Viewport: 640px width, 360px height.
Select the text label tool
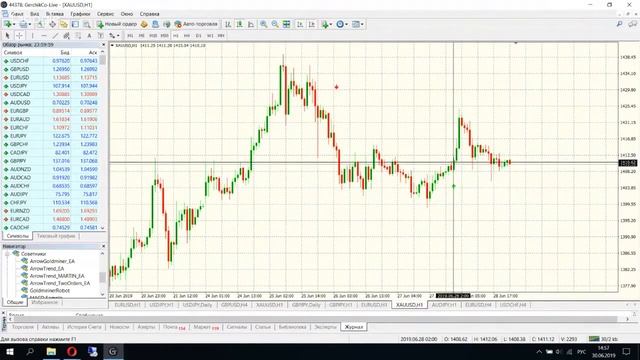click(100, 36)
